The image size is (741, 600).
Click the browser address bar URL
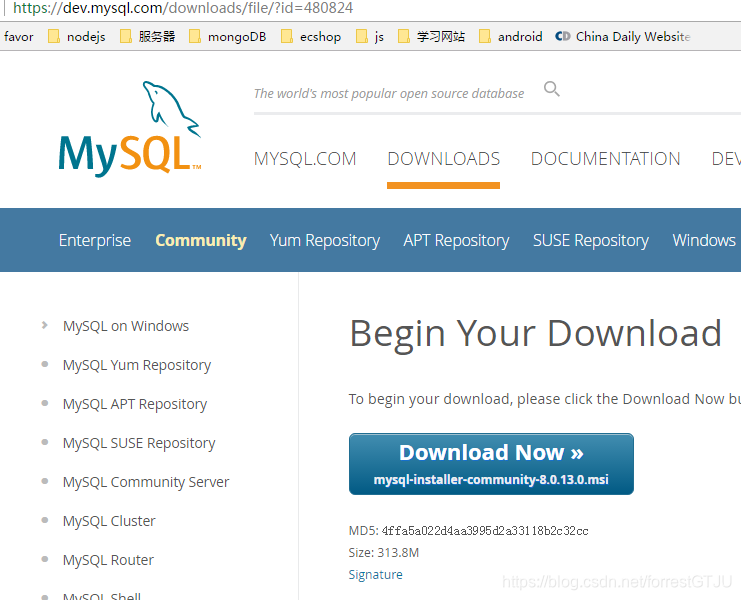click(x=183, y=8)
